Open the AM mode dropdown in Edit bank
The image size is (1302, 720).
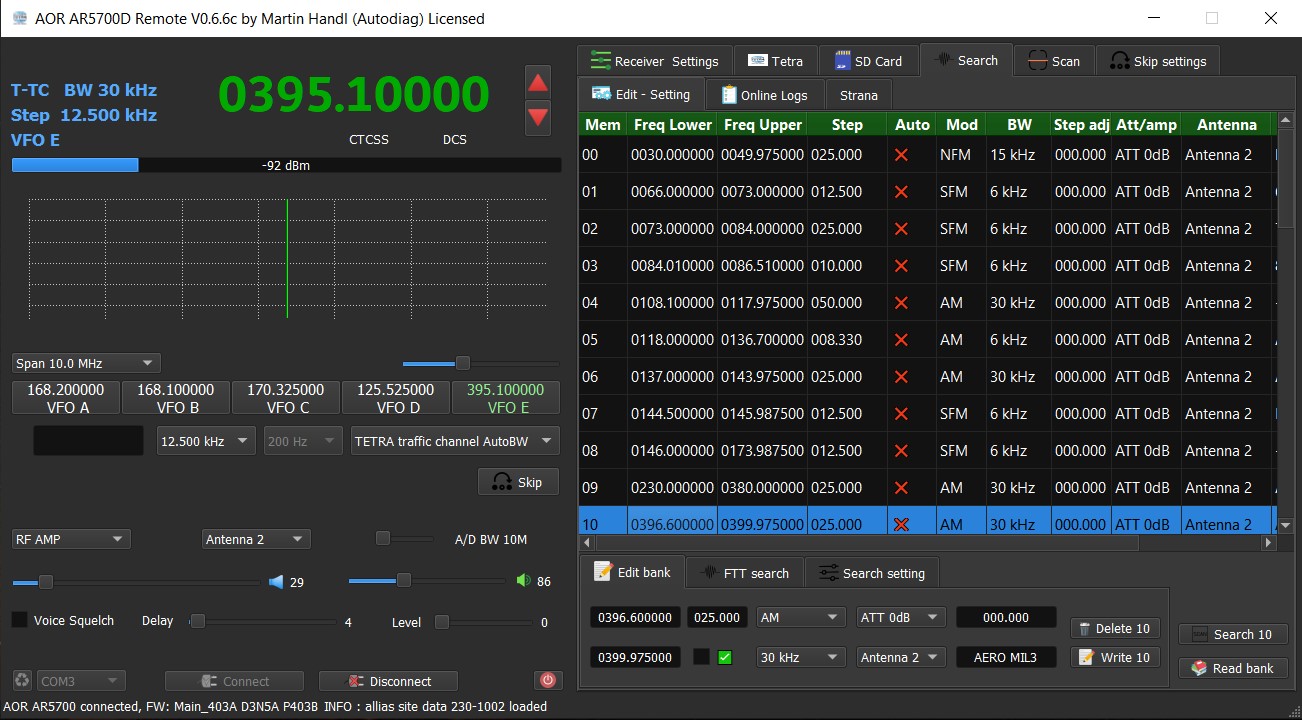click(801, 618)
